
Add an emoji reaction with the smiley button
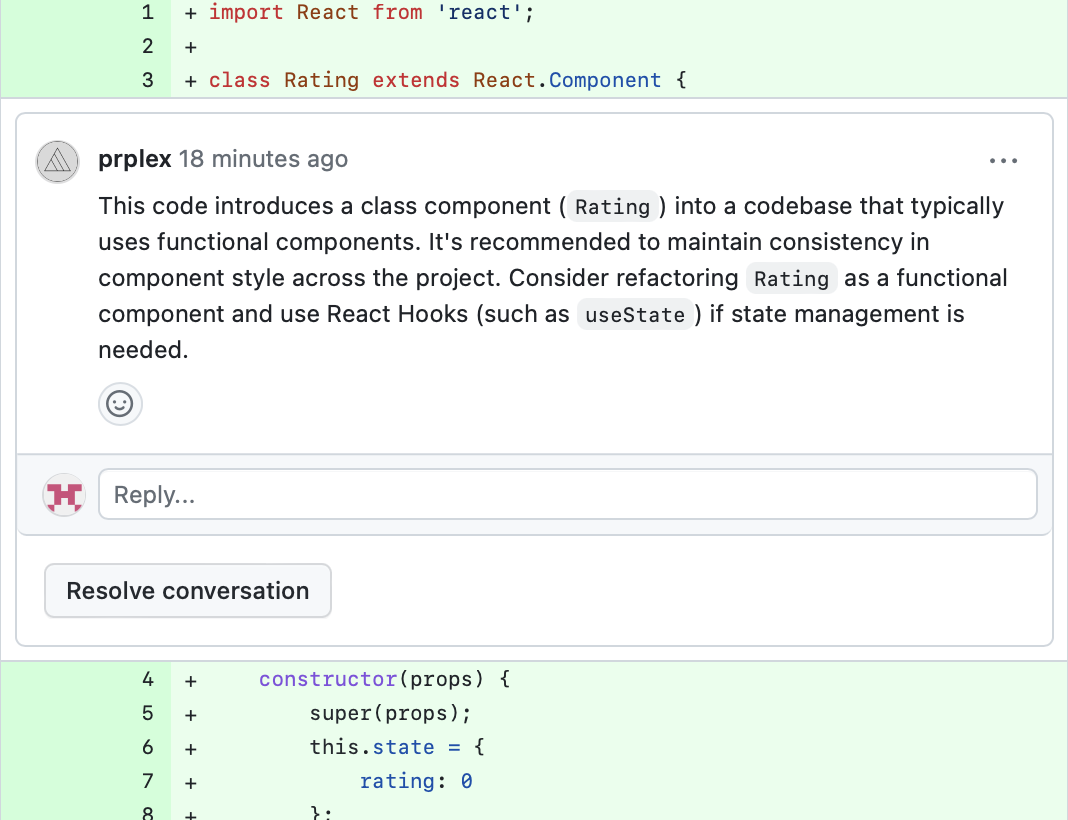tap(120, 404)
